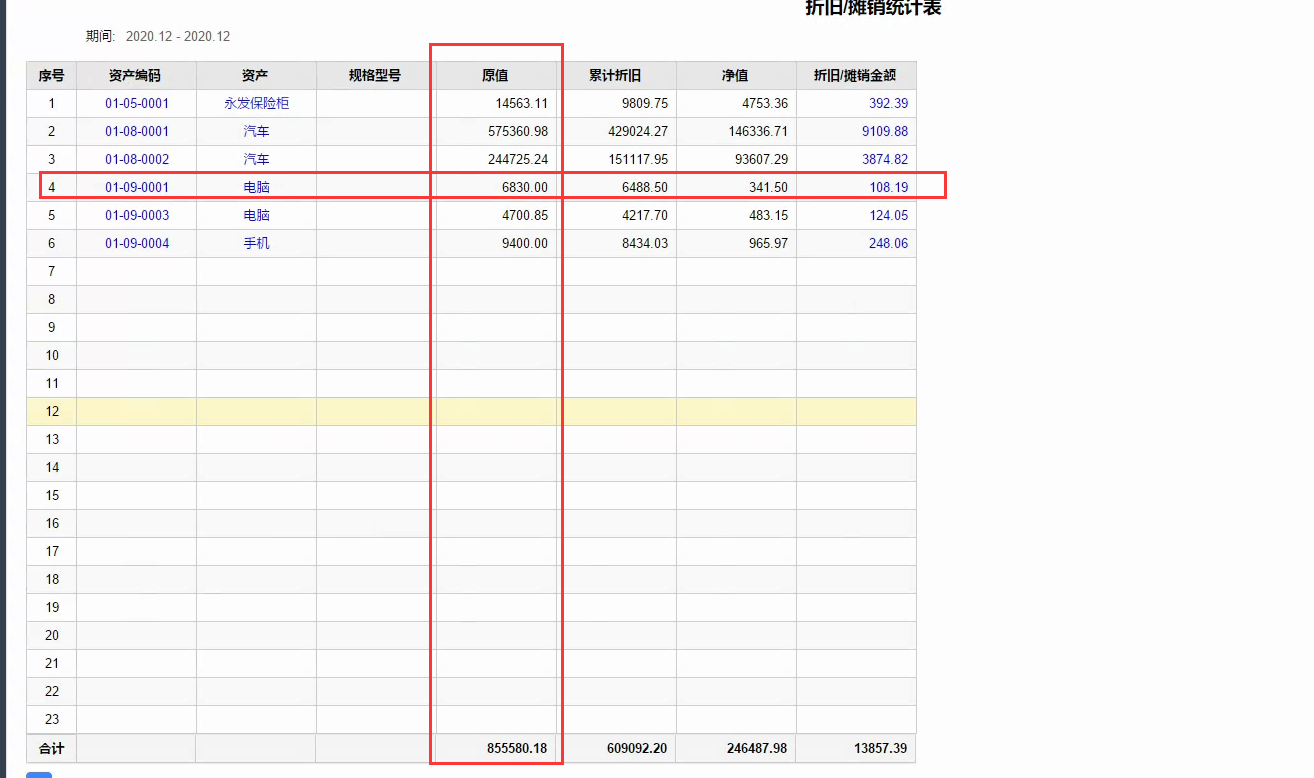
Task: Open the 永发保险柜 asset link
Action: 257,103
